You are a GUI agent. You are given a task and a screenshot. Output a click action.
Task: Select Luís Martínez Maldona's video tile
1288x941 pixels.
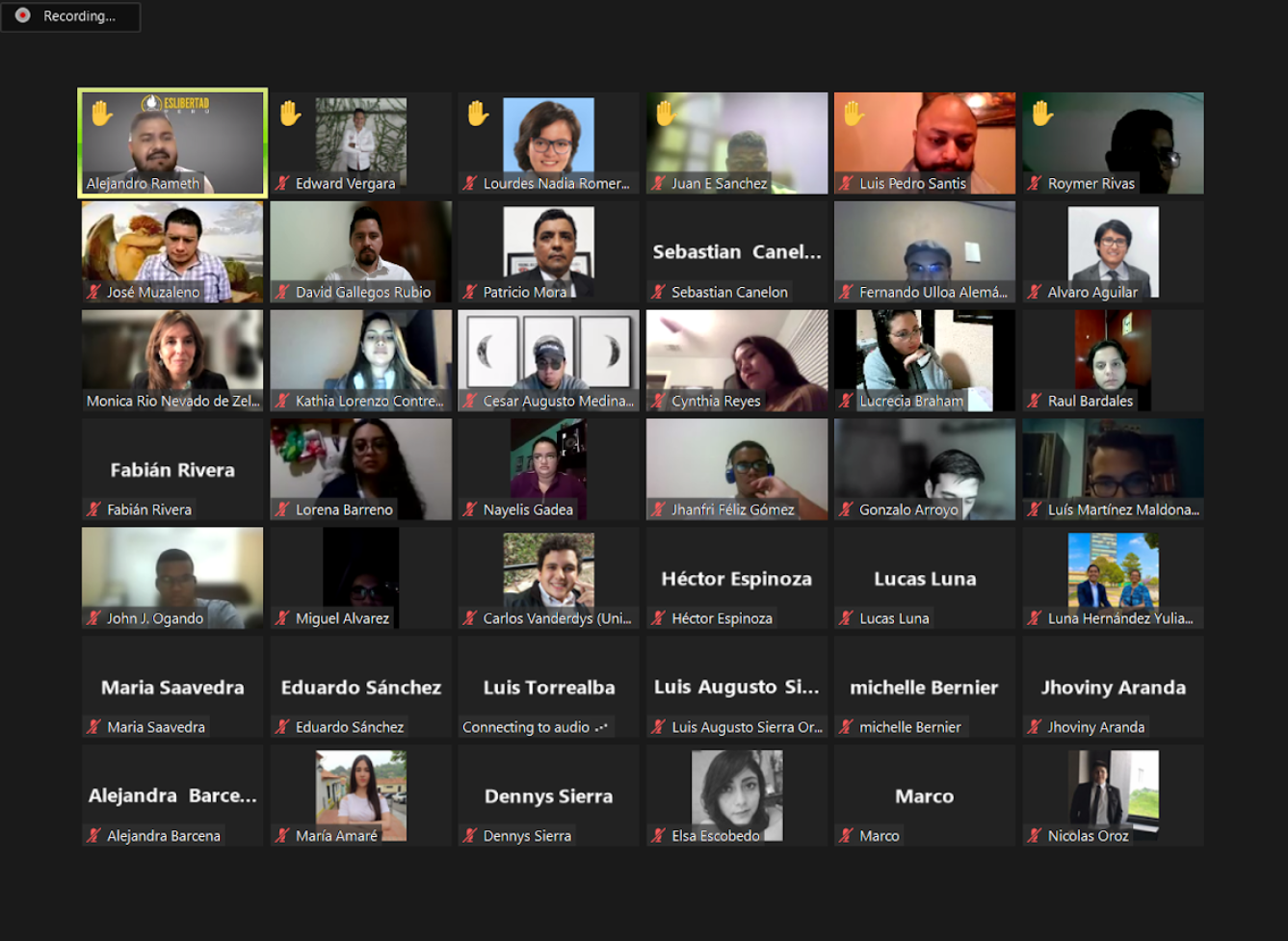(x=1114, y=469)
